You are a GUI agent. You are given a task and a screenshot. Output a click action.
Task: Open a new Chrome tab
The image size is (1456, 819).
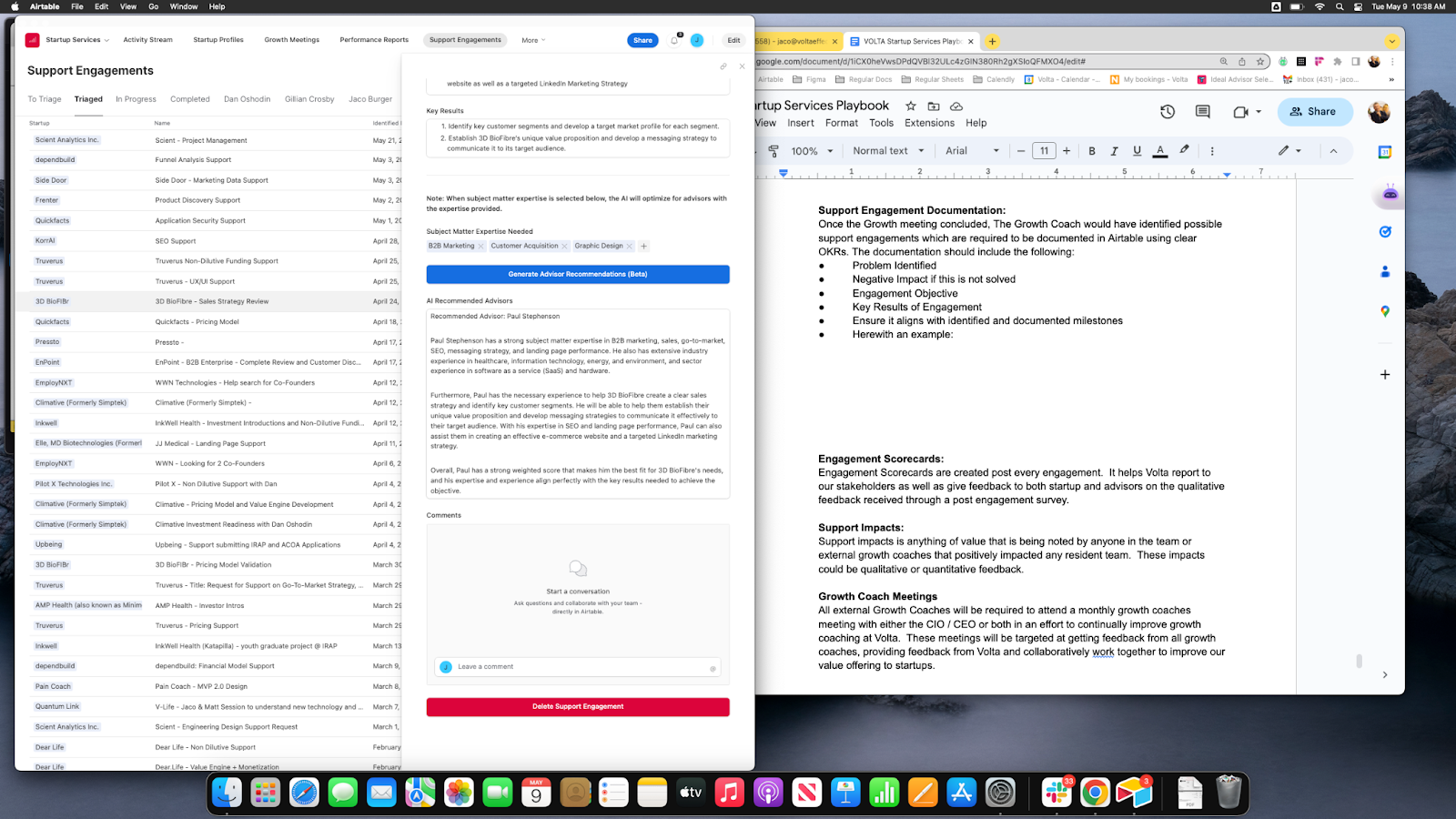[992, 41]
